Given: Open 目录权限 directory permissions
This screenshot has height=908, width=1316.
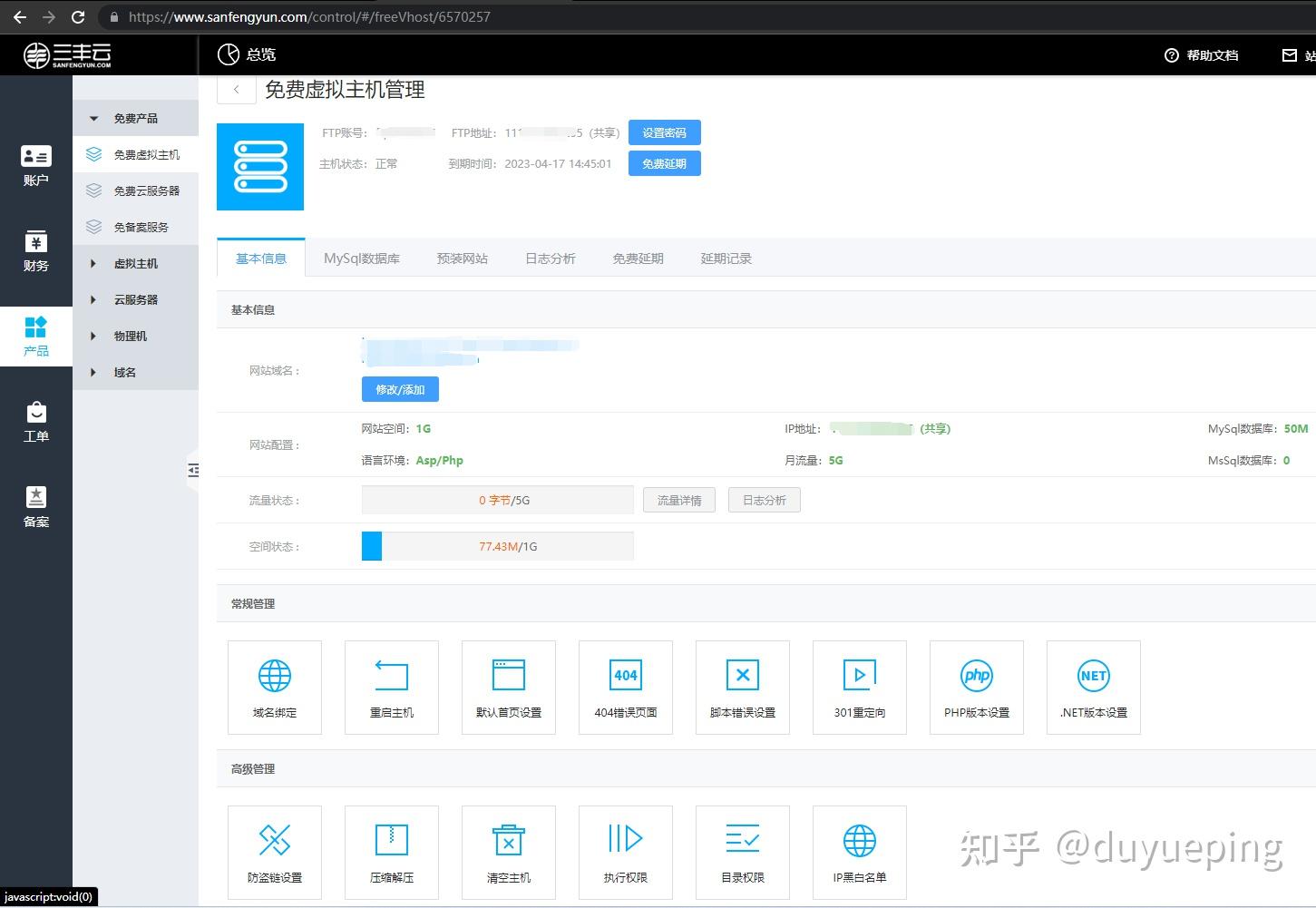Looking at the screenshot, I should 743,853.
